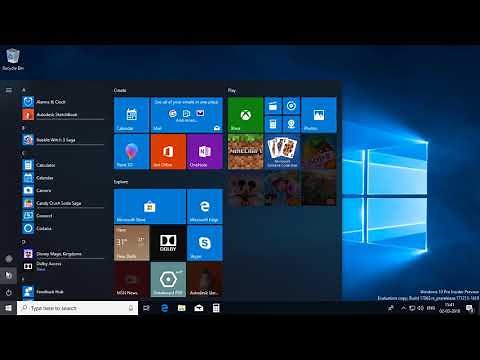Image resolution: width=480 pixels, height=360 pixels.
Task: Open the Photos tile
Action: pos(319,115)
